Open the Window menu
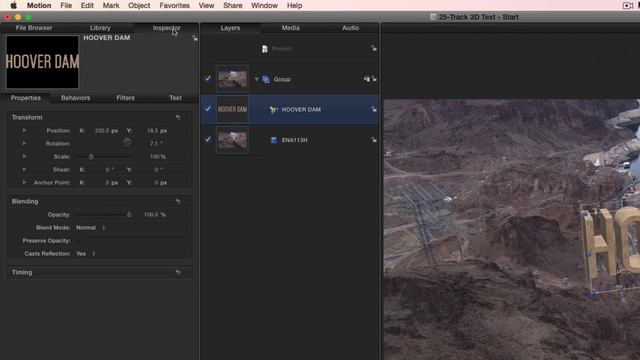The width and height of the screenshot is (640, 360). [264, 5]
